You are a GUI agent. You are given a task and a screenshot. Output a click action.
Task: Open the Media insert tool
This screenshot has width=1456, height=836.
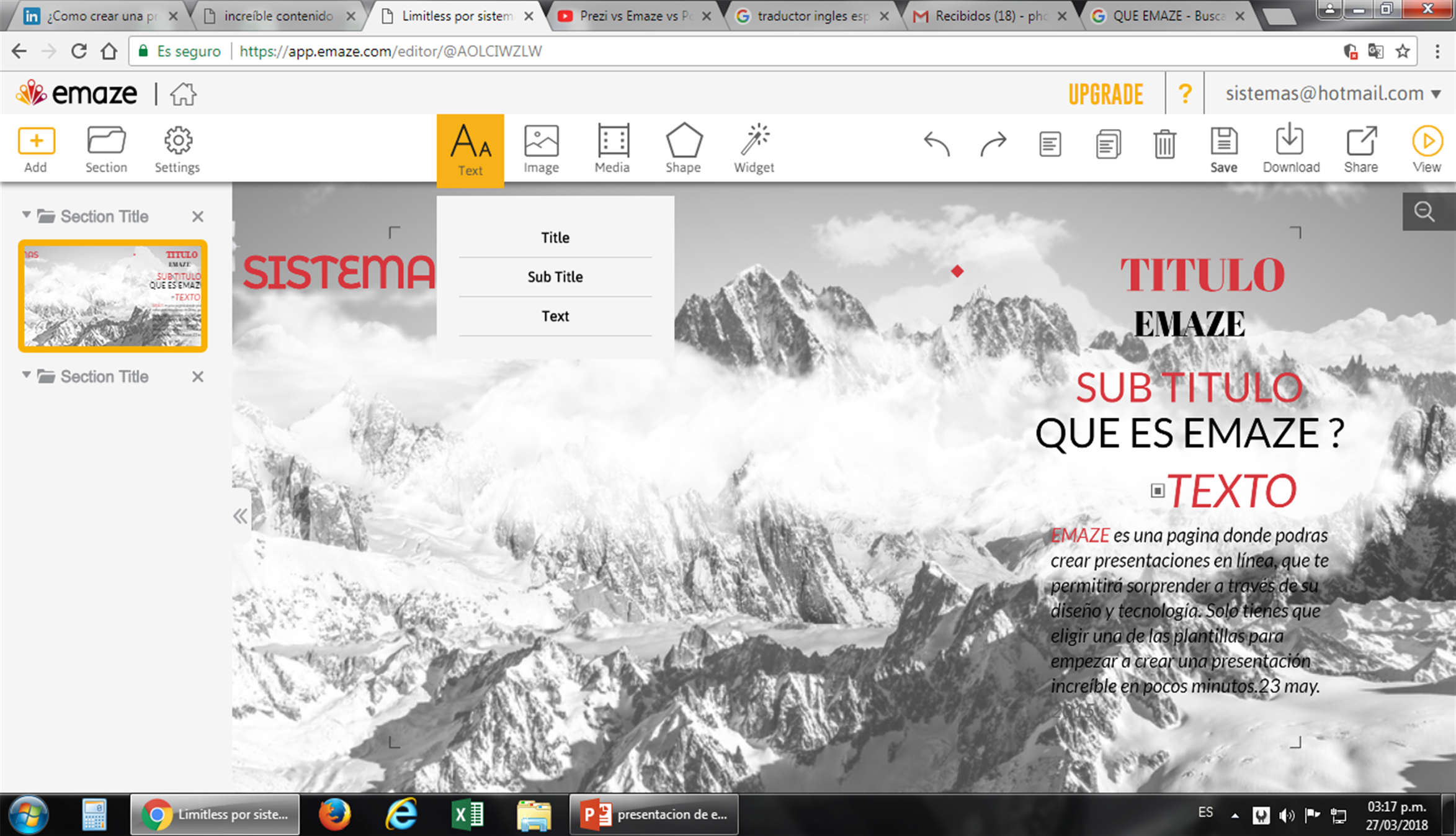(x=612, y=150)
